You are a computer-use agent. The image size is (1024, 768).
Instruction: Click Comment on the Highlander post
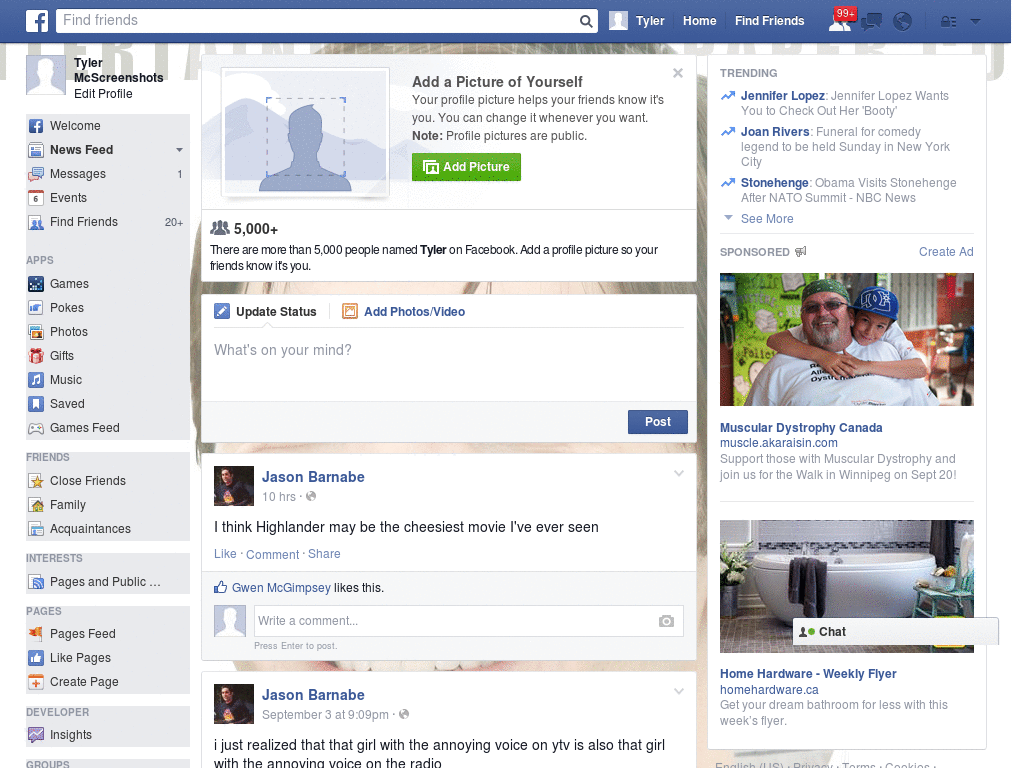(272, 554)
